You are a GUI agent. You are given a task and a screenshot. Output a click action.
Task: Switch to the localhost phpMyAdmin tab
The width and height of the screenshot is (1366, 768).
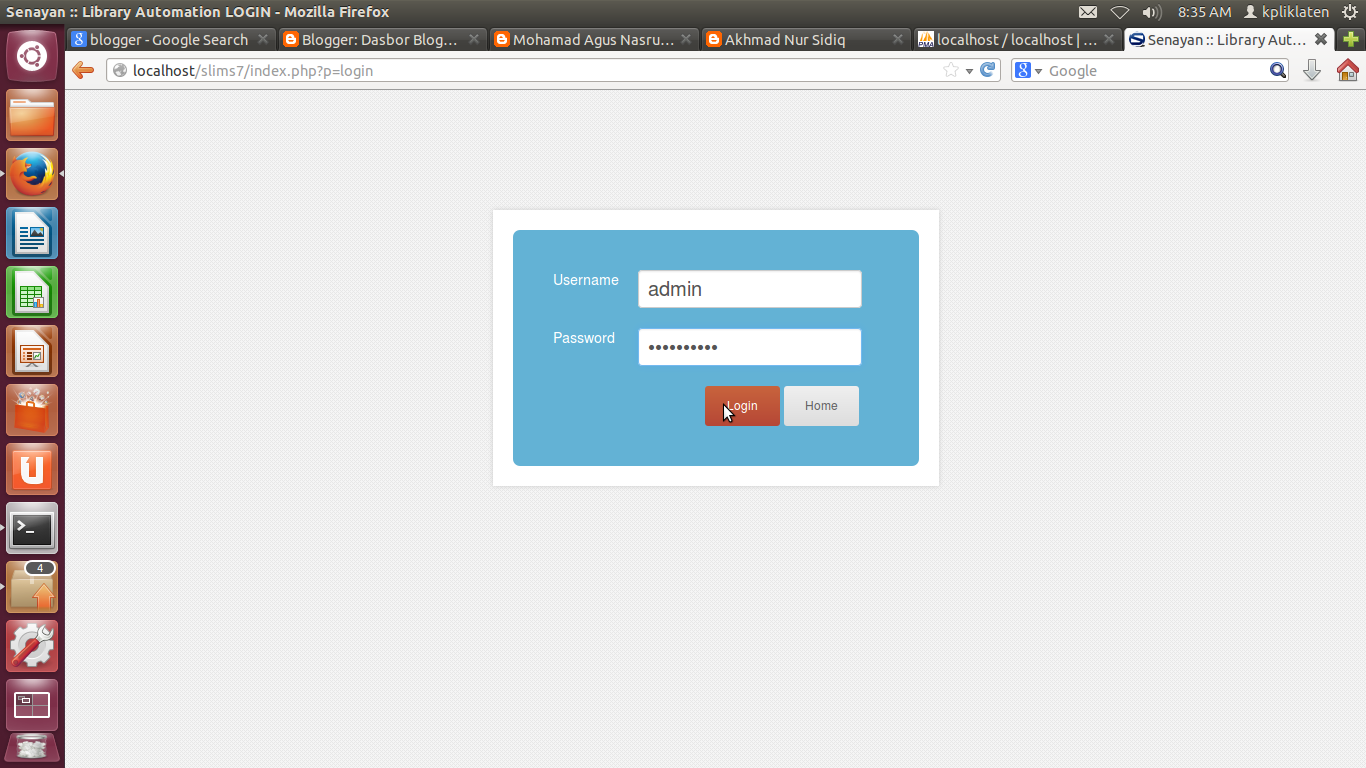point(1017,40)
